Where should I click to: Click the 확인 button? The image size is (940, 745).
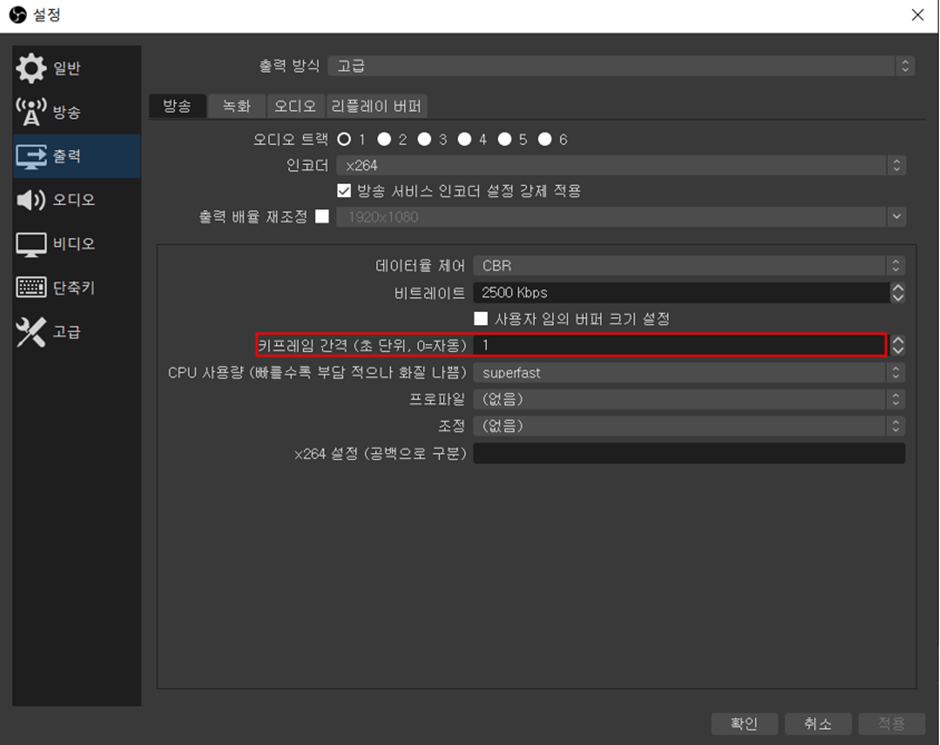pos(745,724)
